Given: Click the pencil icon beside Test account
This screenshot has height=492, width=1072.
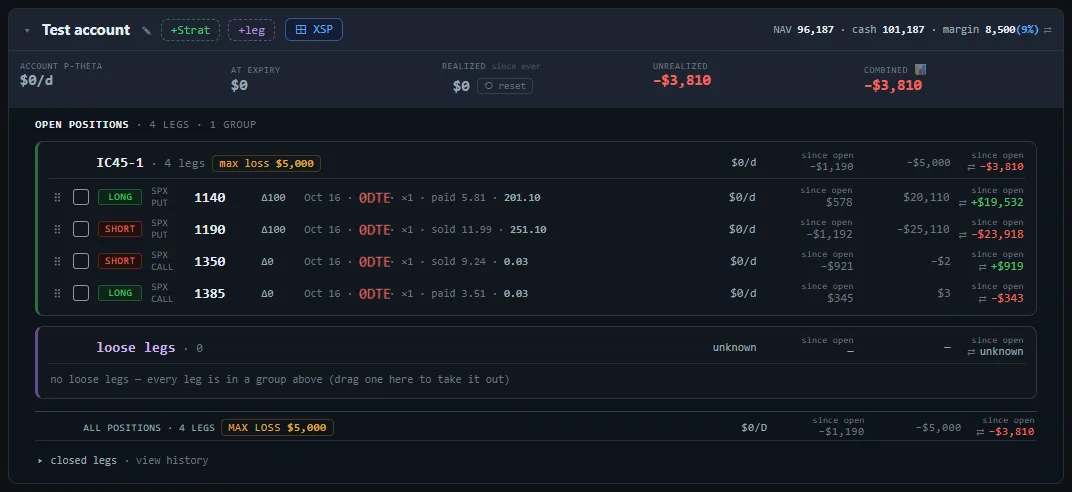Looking at the screenshot, I should (146, 31).
